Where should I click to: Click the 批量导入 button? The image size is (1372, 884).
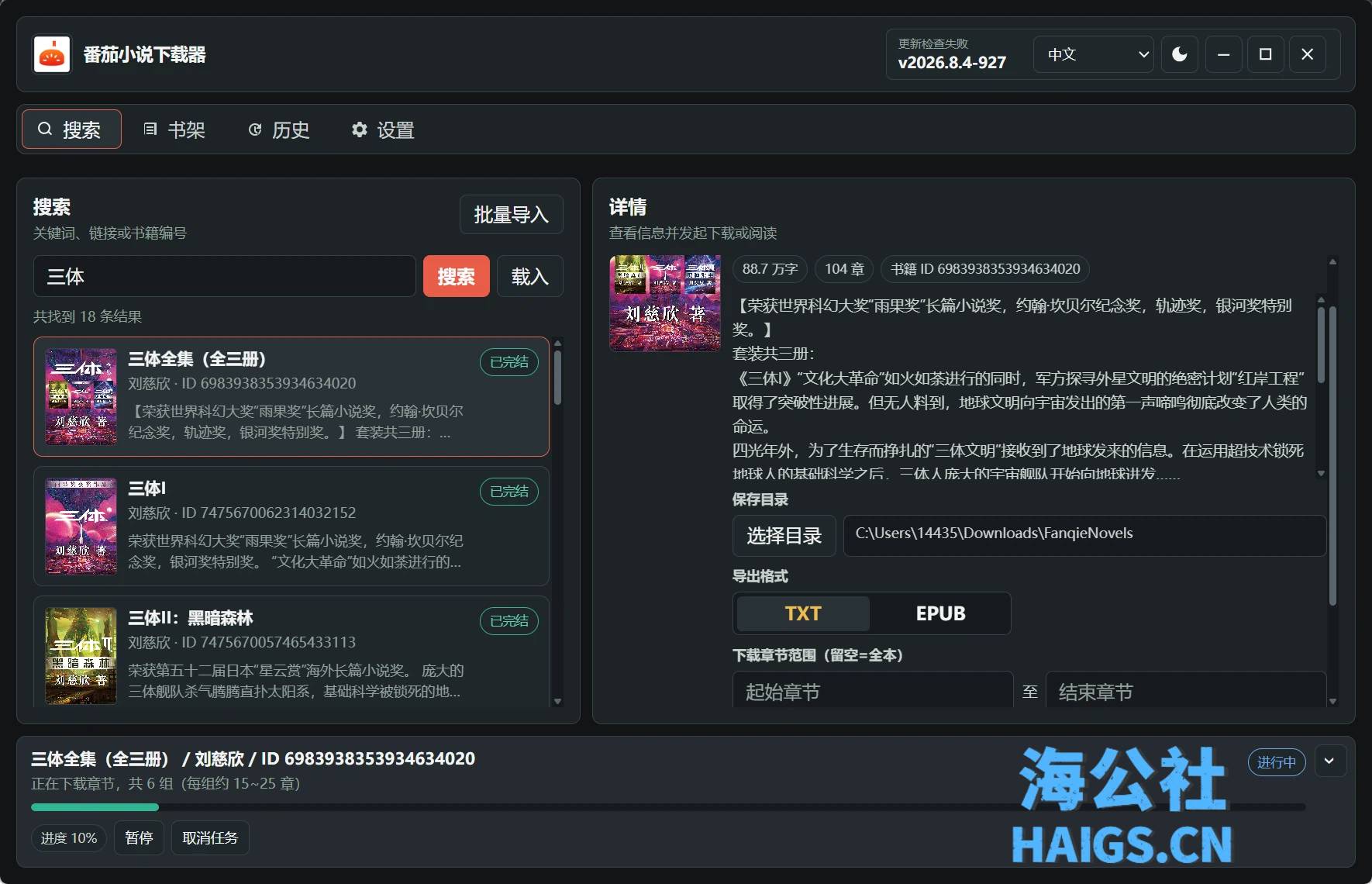click(x=512, y=214)
